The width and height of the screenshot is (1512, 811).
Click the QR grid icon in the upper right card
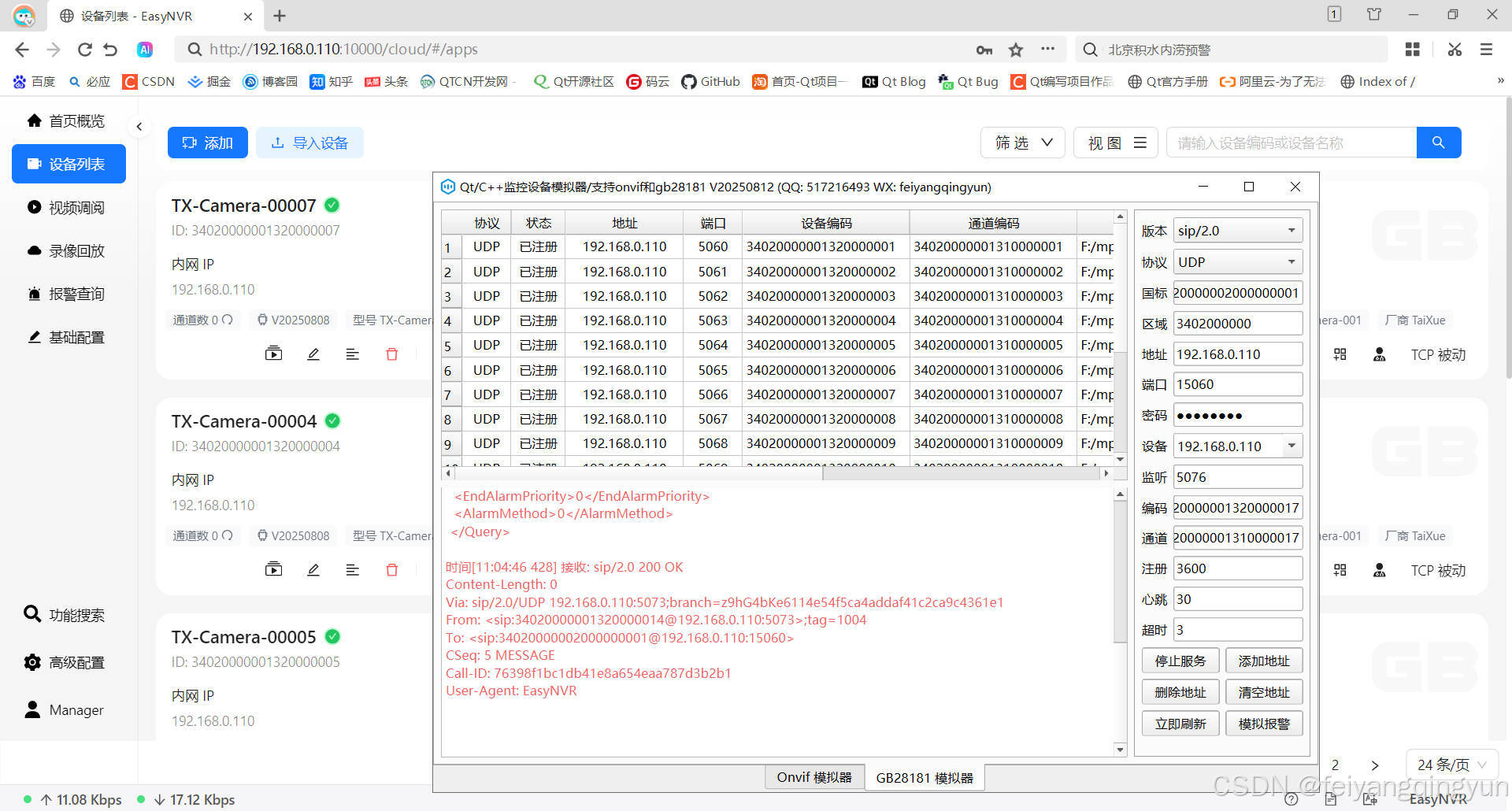(x=1340, y=354)
